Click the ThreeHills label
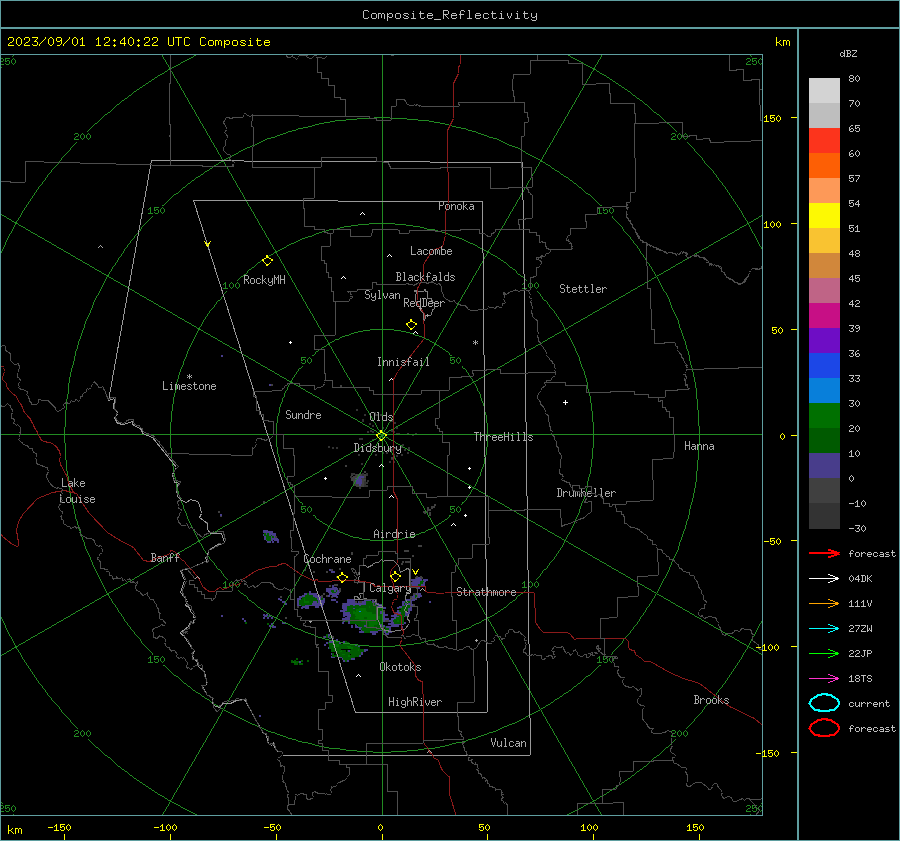The height and width of the screenshot is (841, 900). [503, 437]
